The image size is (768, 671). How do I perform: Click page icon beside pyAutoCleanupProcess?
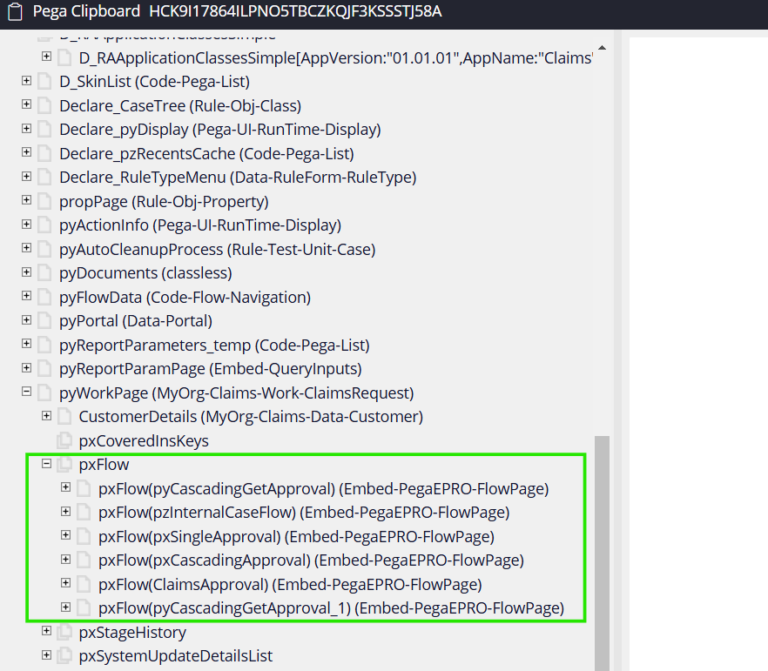(x=45, y=249)
